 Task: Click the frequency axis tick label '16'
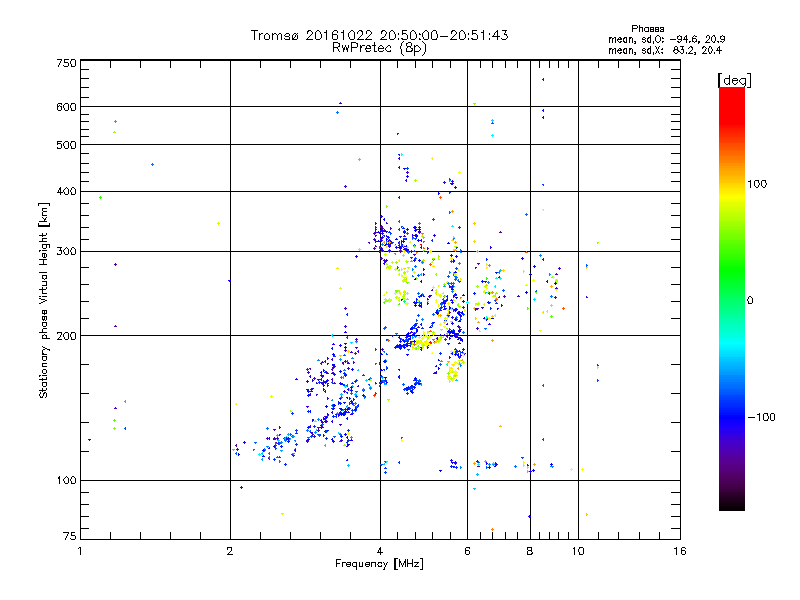(680, 551)
